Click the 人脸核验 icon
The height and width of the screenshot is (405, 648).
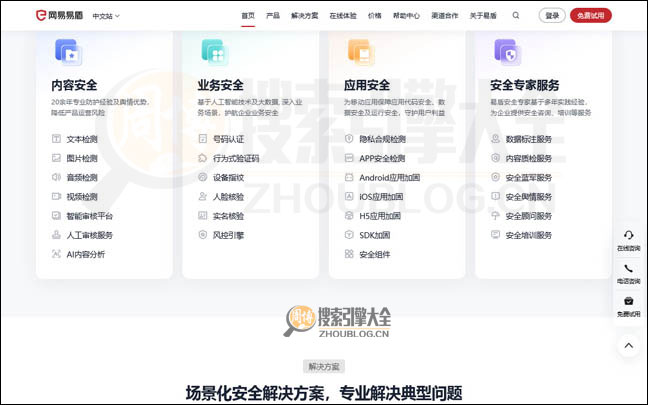pos(202,196)
